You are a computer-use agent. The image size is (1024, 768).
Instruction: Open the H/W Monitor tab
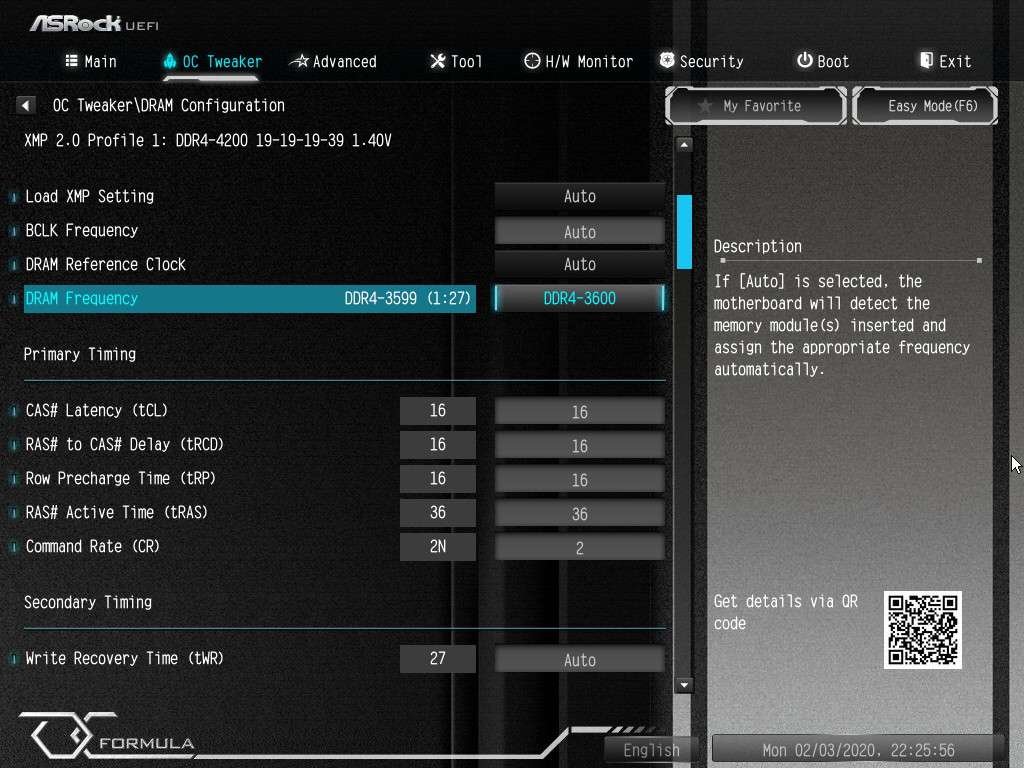click(579, 61)
